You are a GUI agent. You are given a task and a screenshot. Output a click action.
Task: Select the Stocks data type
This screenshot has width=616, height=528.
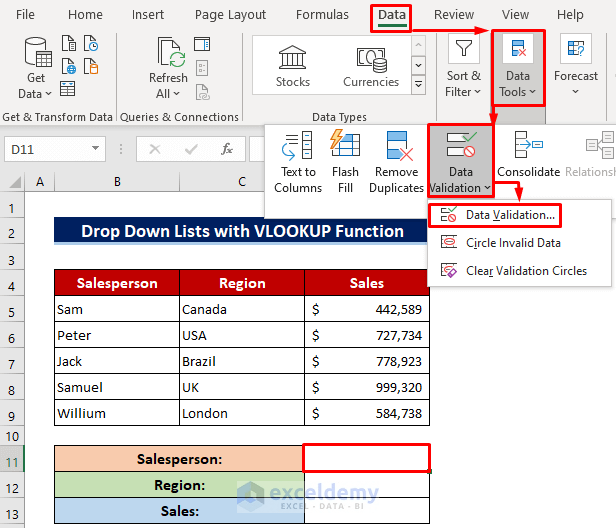[x=293, y=66]
